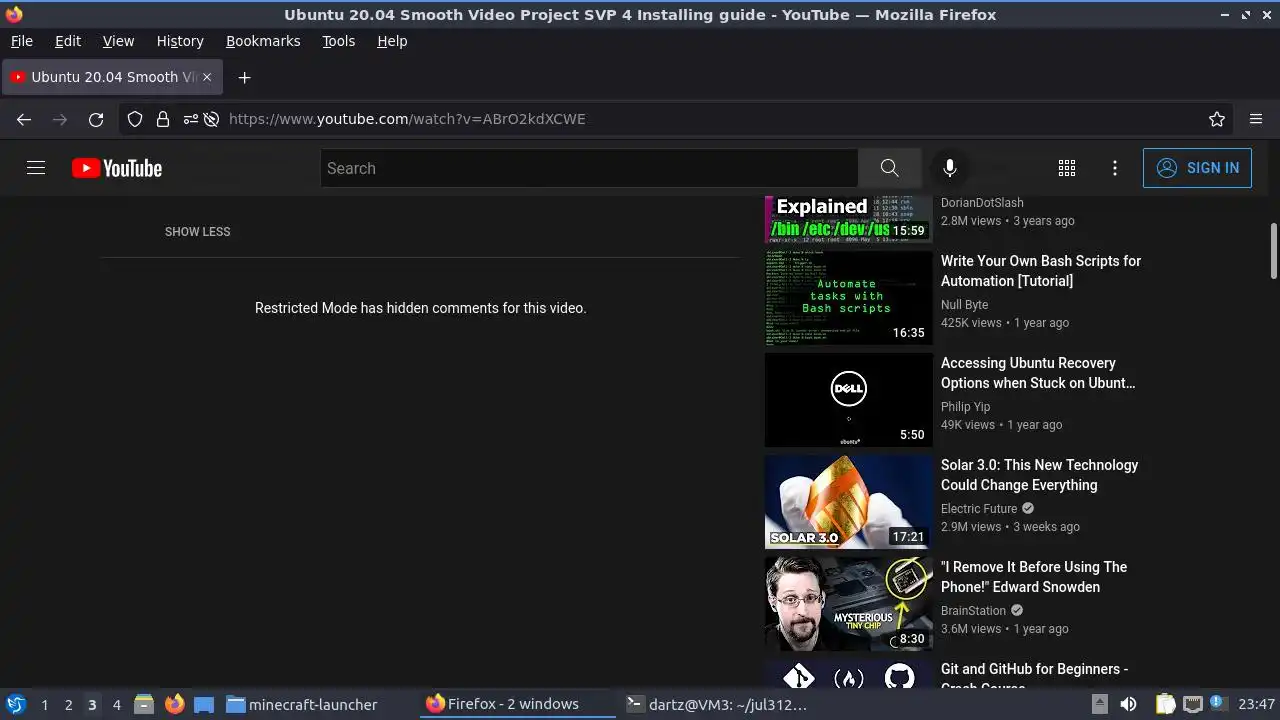Go back with Firefox back arrow
The image size is (1280, 720).
(24, 119)
